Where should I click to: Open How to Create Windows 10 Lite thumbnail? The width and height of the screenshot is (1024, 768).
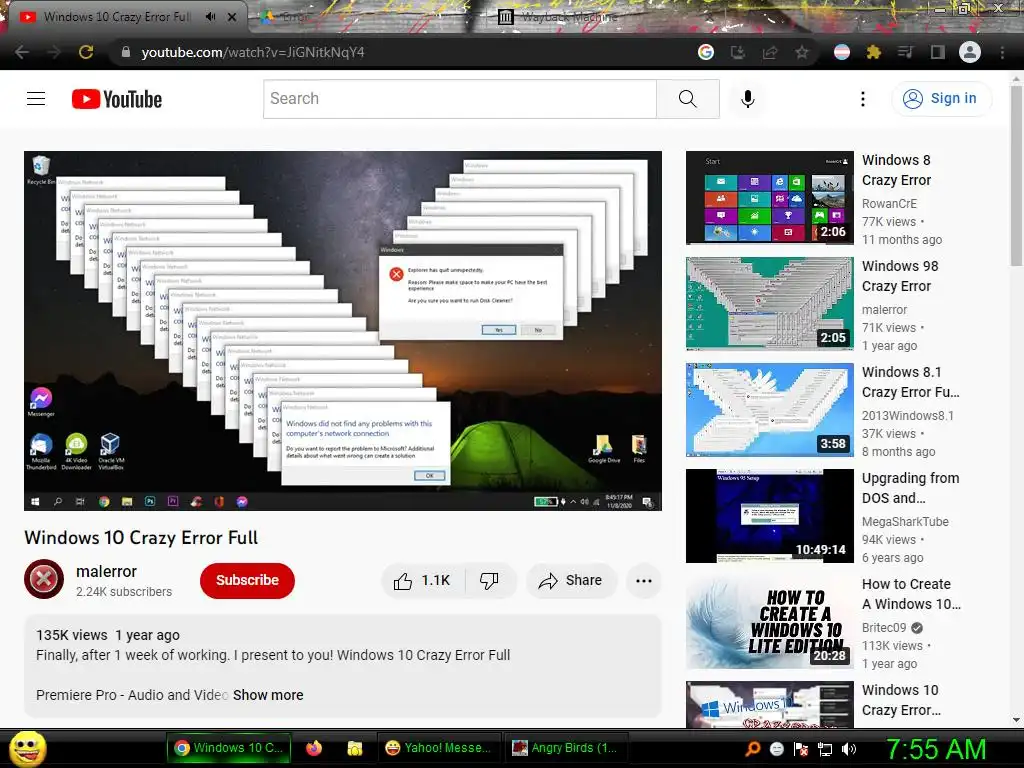(x=769, y=622)
